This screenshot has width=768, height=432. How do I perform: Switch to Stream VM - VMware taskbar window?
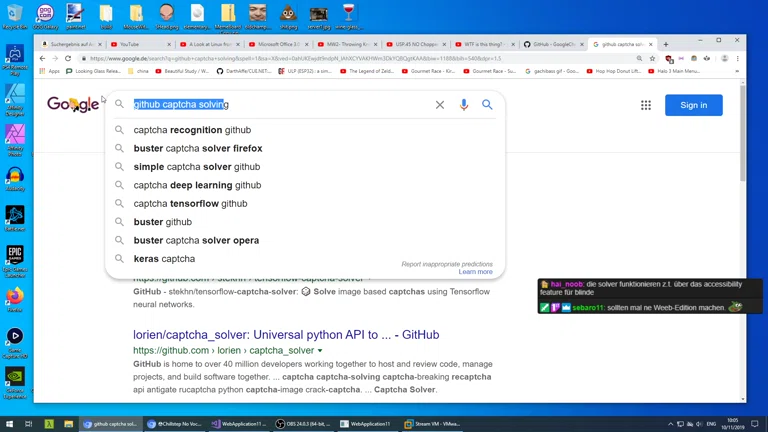[x=432, y=424]
